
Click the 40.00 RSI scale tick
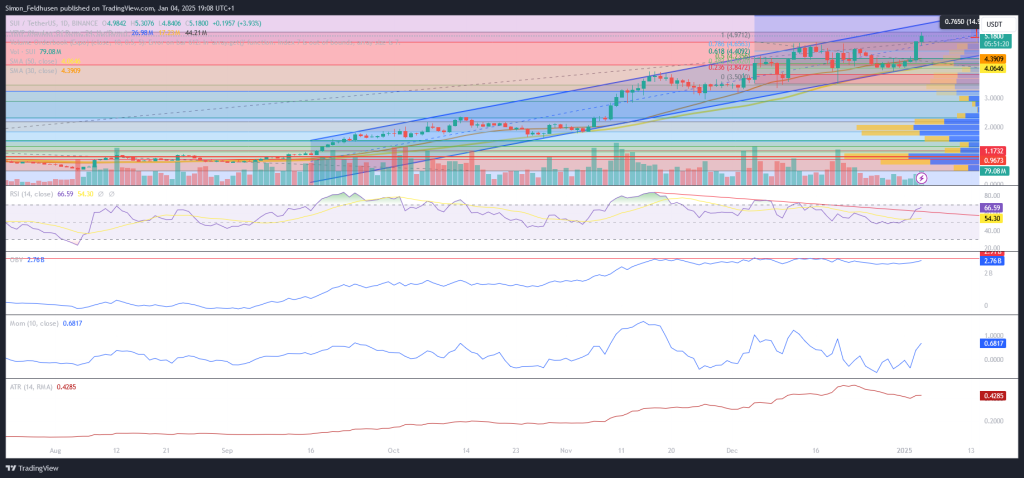pos(994,231)
